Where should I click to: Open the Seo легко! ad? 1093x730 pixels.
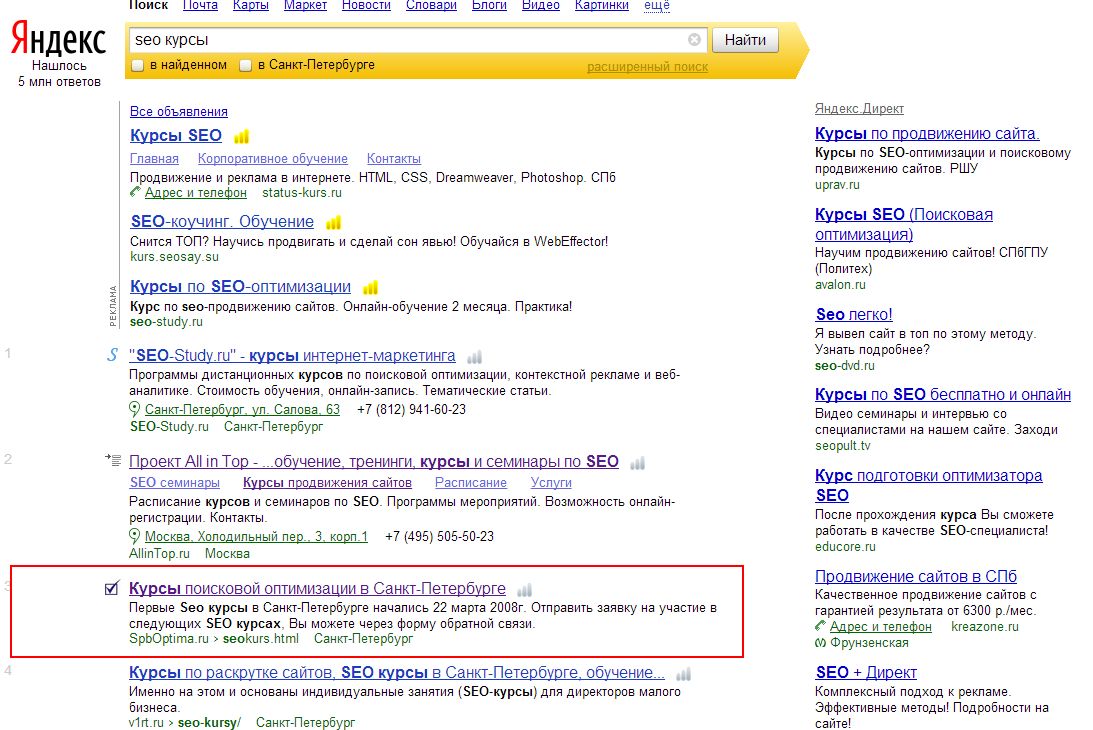(854, 314)
